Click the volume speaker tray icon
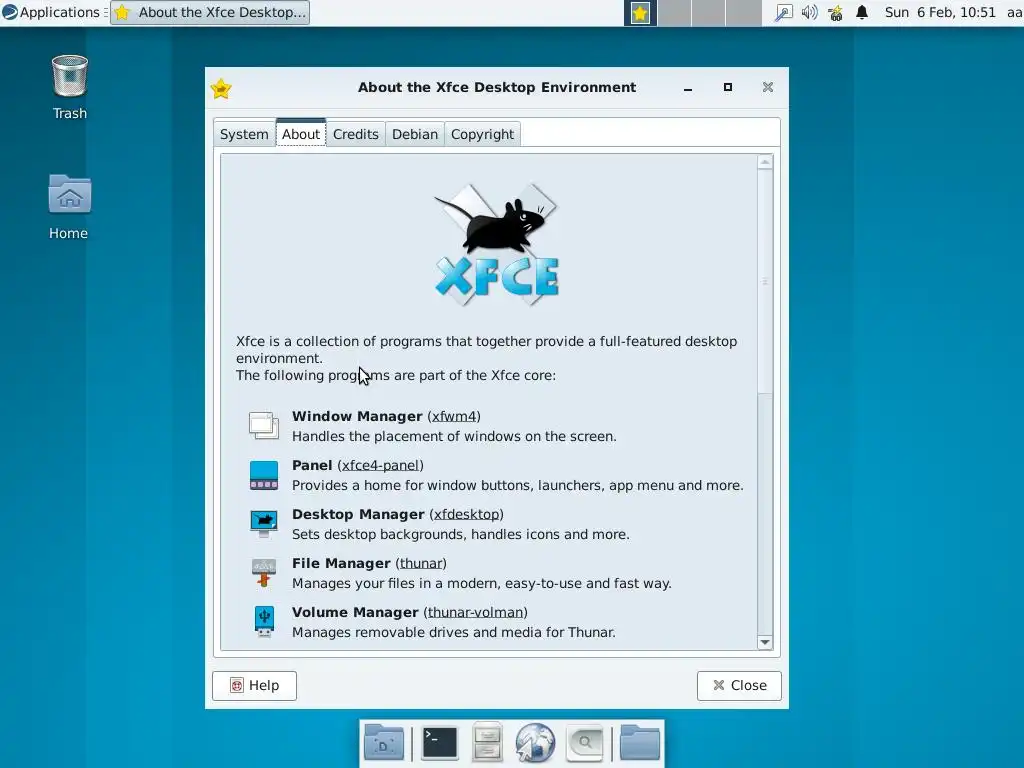This screenshot has height=768, width=1024. (x=809, y=12)
